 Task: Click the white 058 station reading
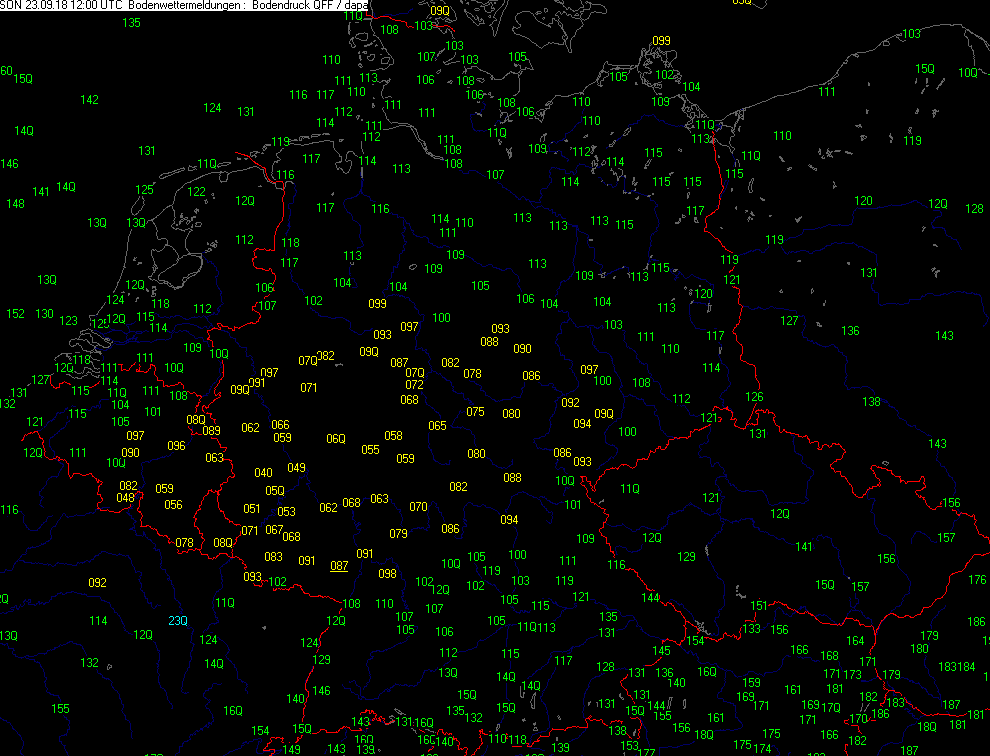click(393, 436)
